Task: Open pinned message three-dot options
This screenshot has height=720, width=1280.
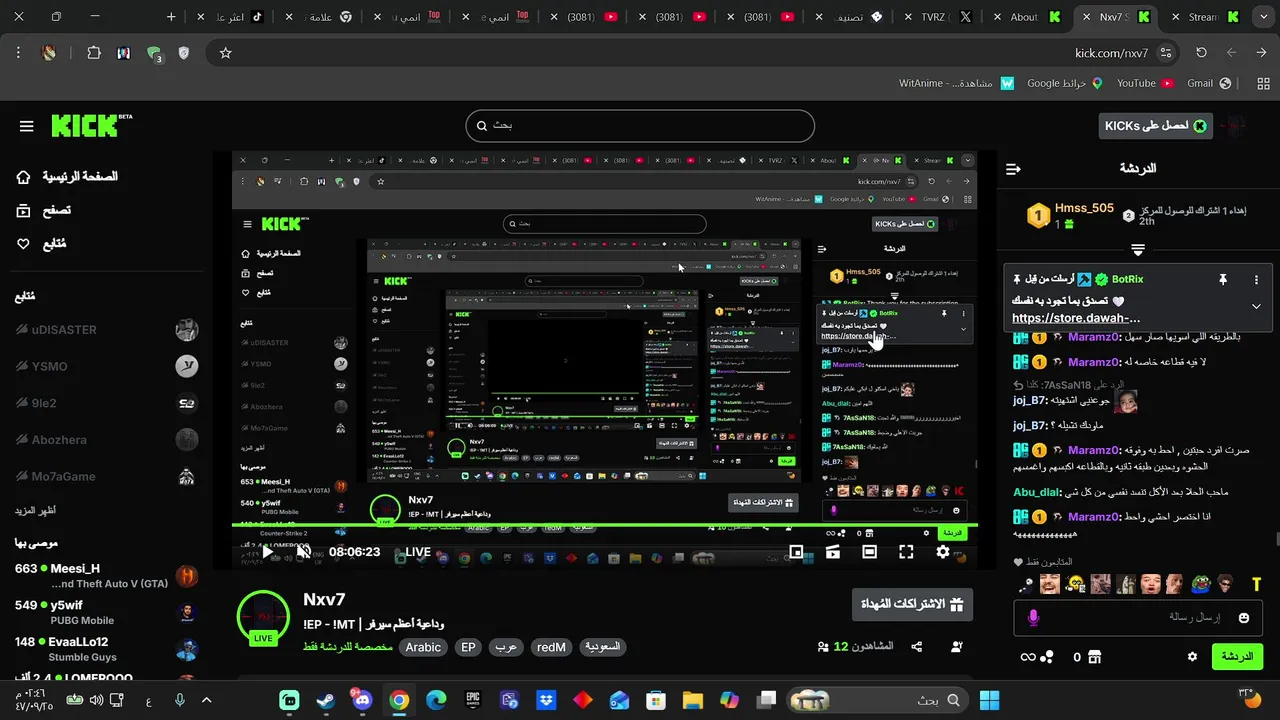Action: pos(1256,280)
